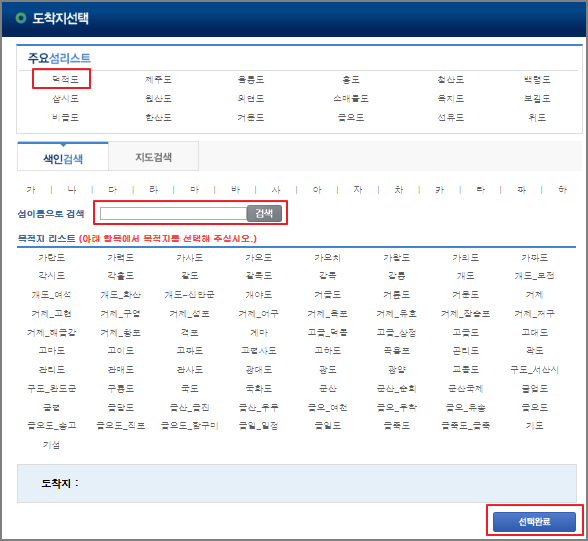Select 가사도 in the destination list
Screen dimensions: 588x541
tap(190, 258)
